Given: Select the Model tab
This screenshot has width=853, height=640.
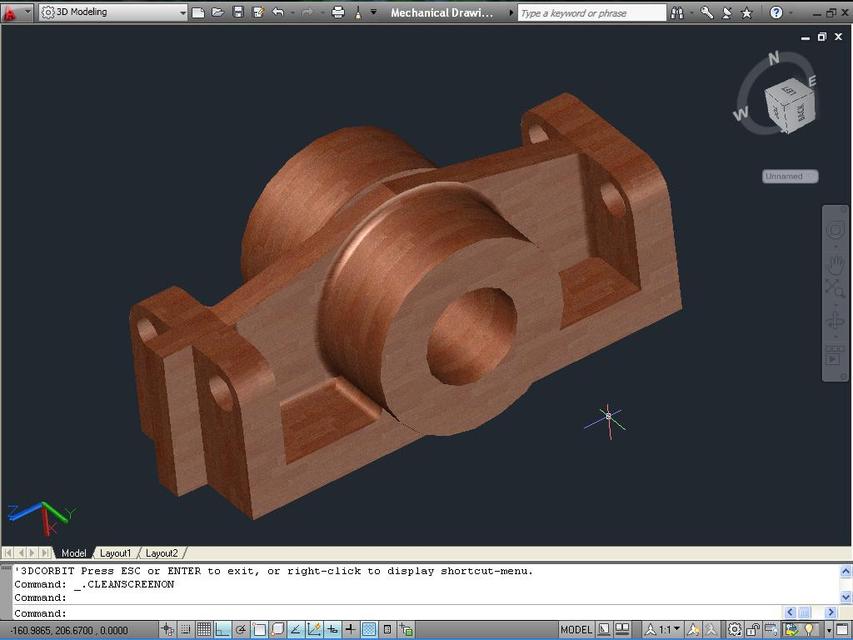Looking at the screenshot, I should 74,552.
